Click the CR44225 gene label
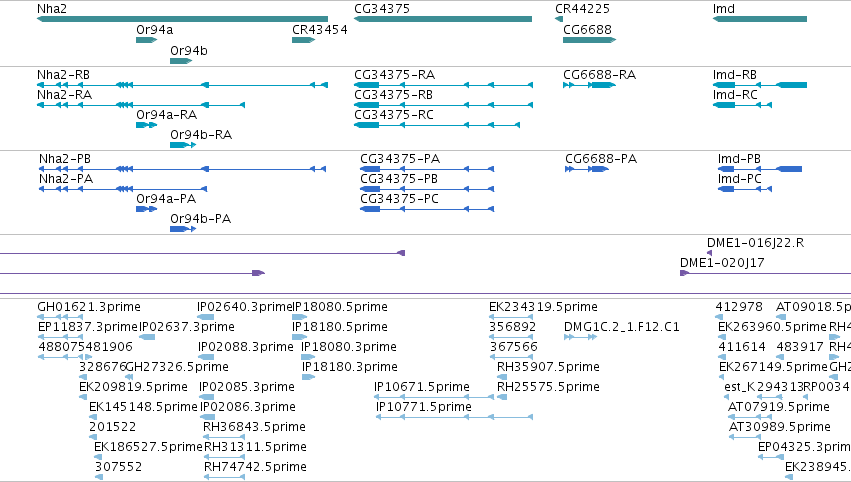 [582, 9]
